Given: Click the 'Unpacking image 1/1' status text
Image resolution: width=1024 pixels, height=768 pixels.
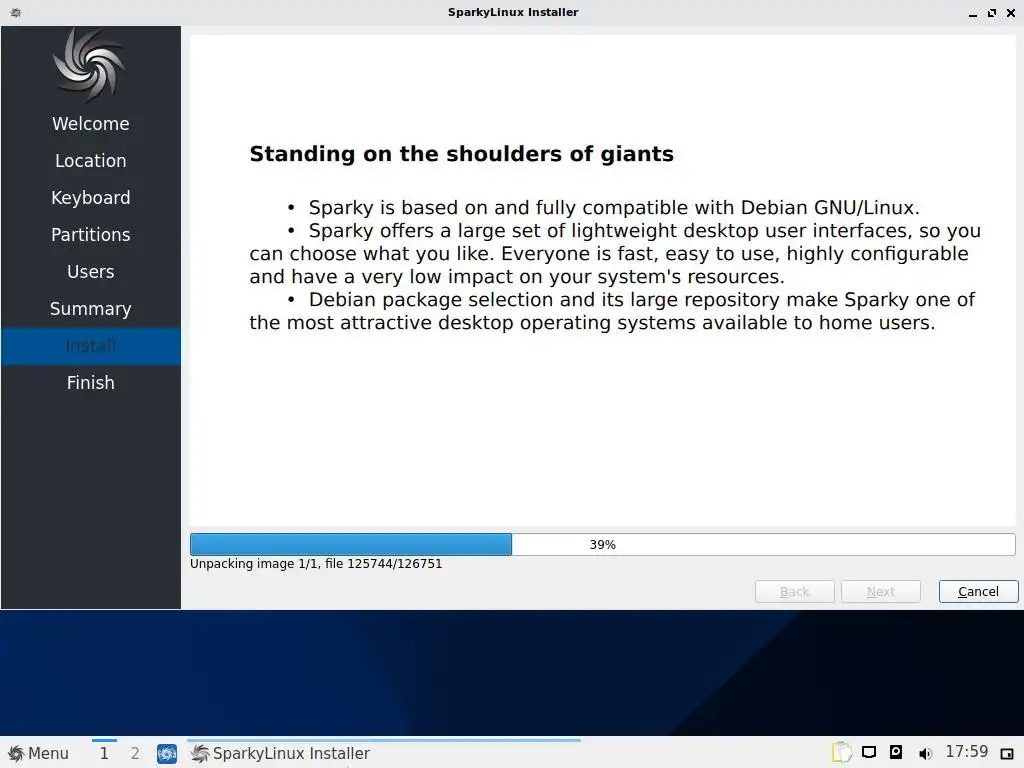Looking at the screenshot, I should pos(316,564).
